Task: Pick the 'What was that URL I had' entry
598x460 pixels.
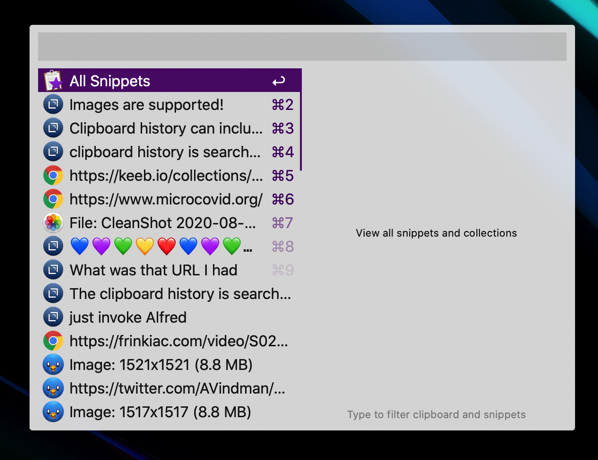Action: (x=170, y=270)
